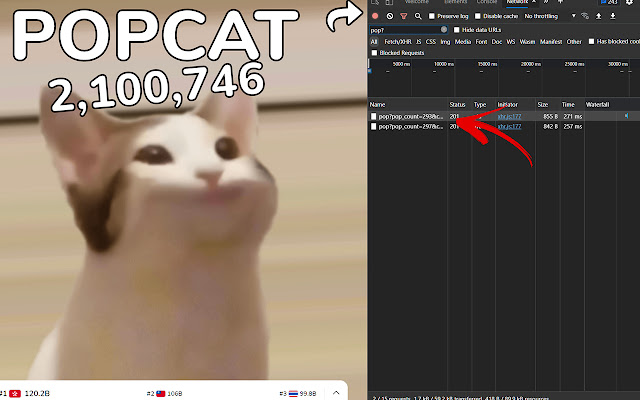Viewport: 640px width, 400px height.
Task: Filter requests by Wasm
Action: coord(527,42)
